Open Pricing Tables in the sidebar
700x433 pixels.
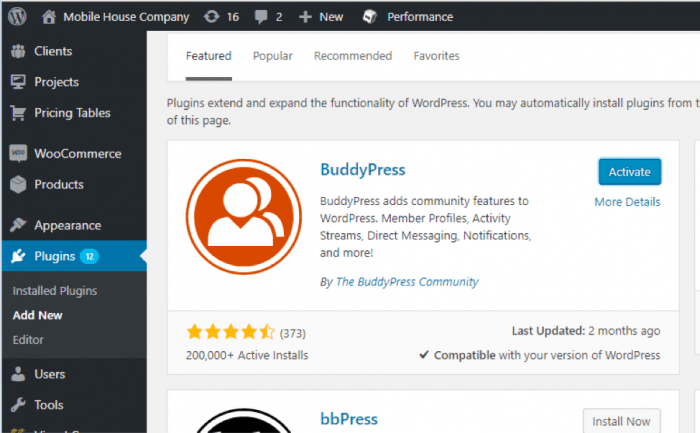[74, 113]
